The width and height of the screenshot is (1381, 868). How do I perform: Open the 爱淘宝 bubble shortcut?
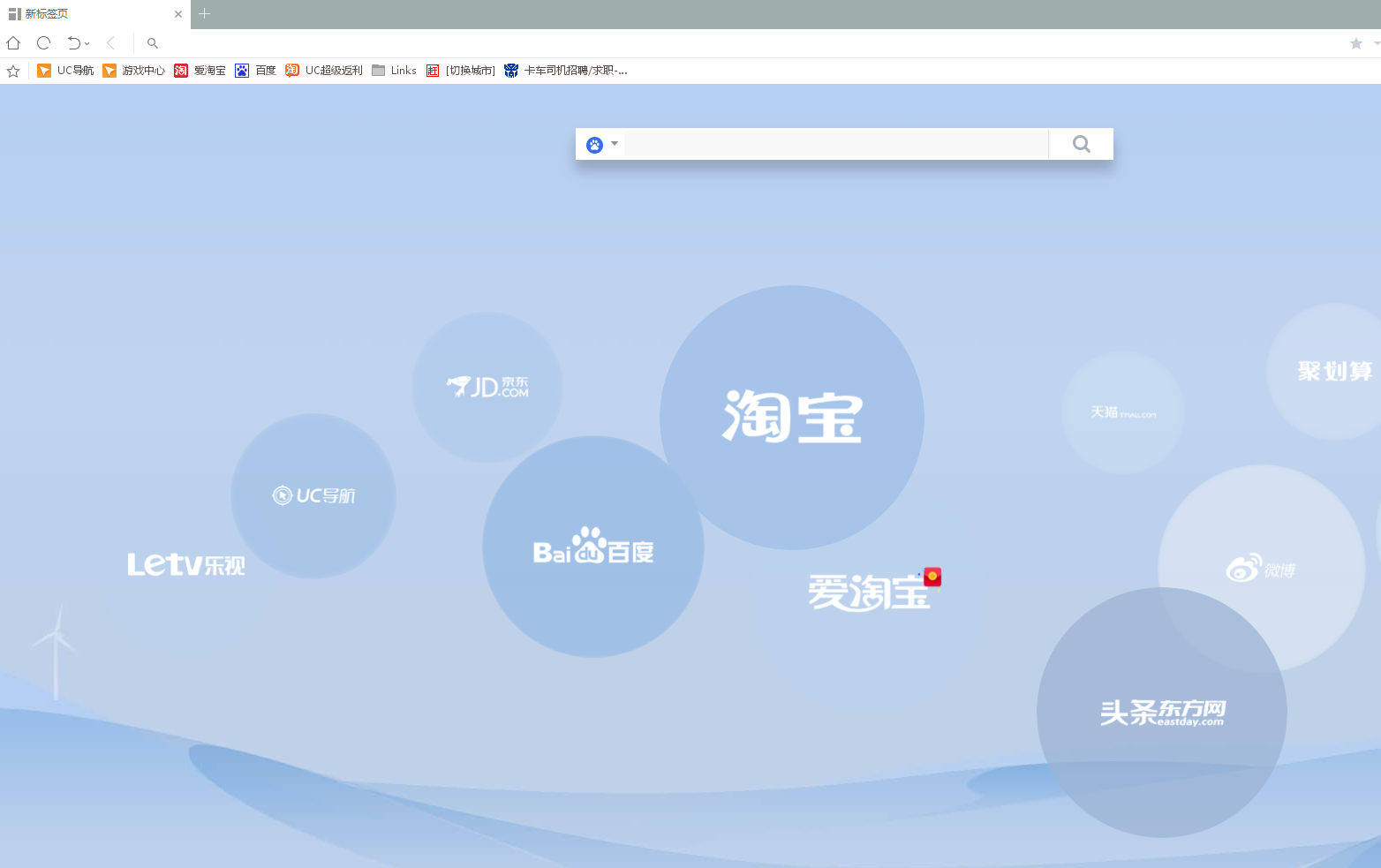tap(869, 592)
